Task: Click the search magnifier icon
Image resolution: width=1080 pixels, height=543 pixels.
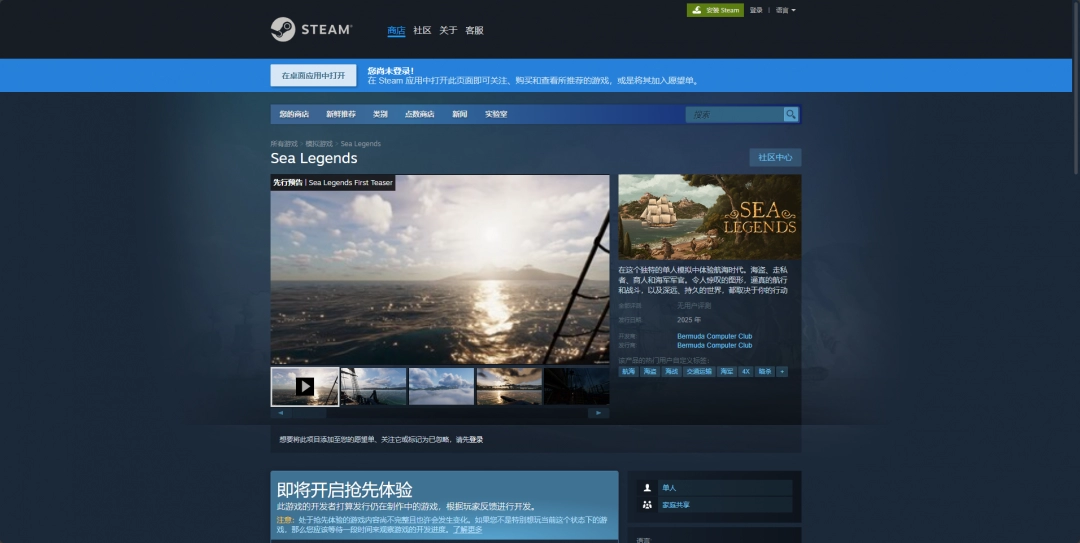Action: (791, 114)
